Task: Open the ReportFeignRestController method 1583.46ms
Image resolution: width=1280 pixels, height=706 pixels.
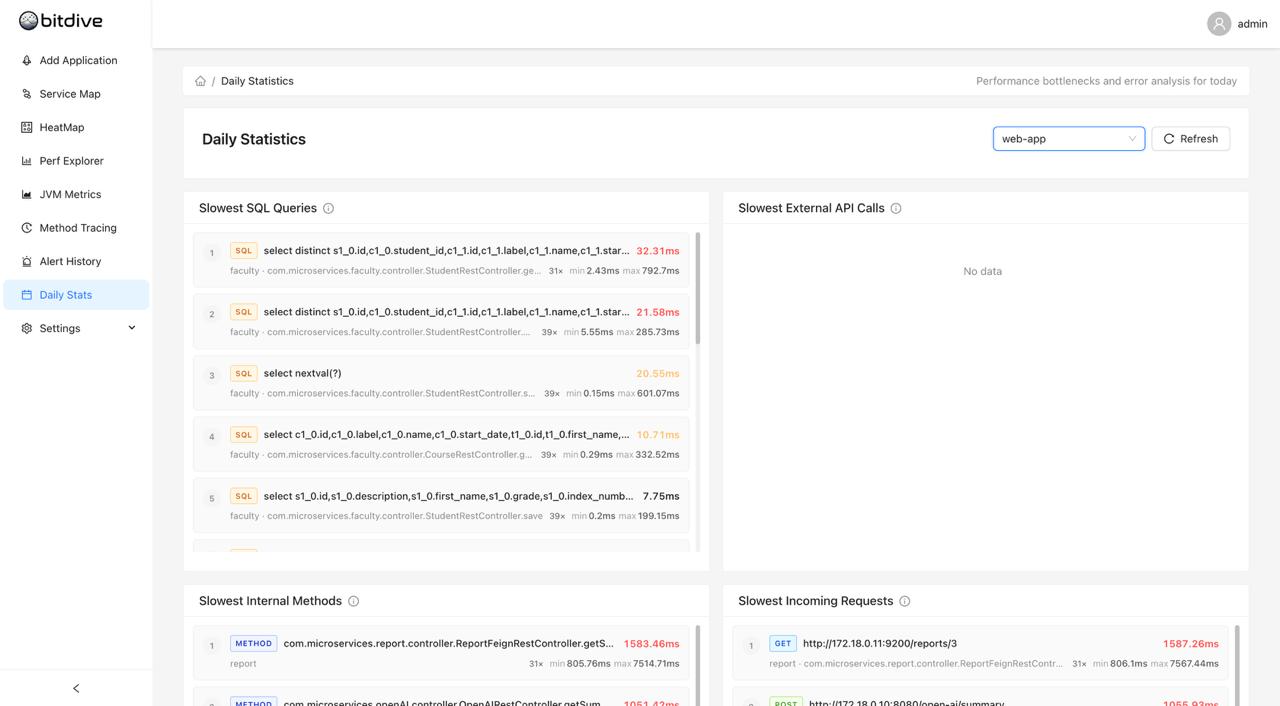Action: click(x=441, y=652)
